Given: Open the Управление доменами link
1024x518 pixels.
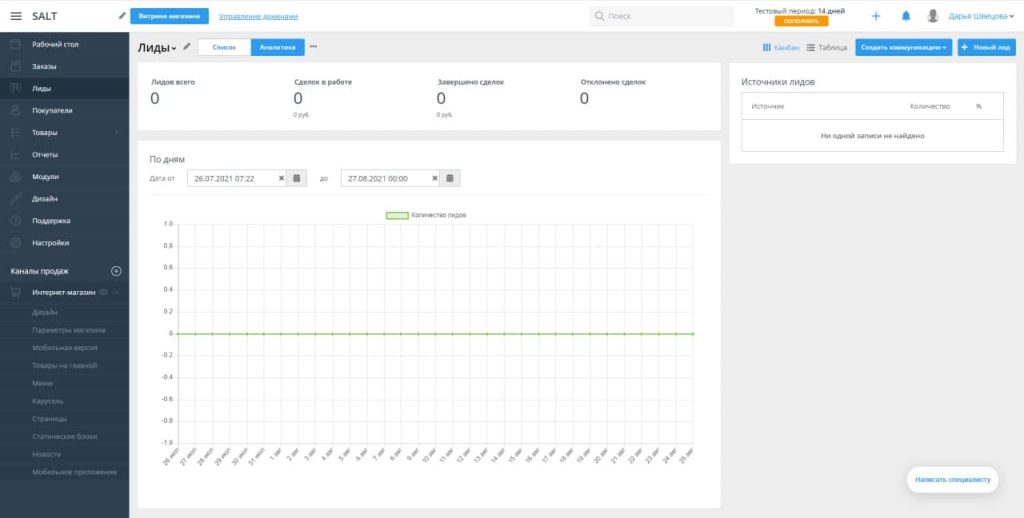Looking at the screenshot, I should 258,16.
